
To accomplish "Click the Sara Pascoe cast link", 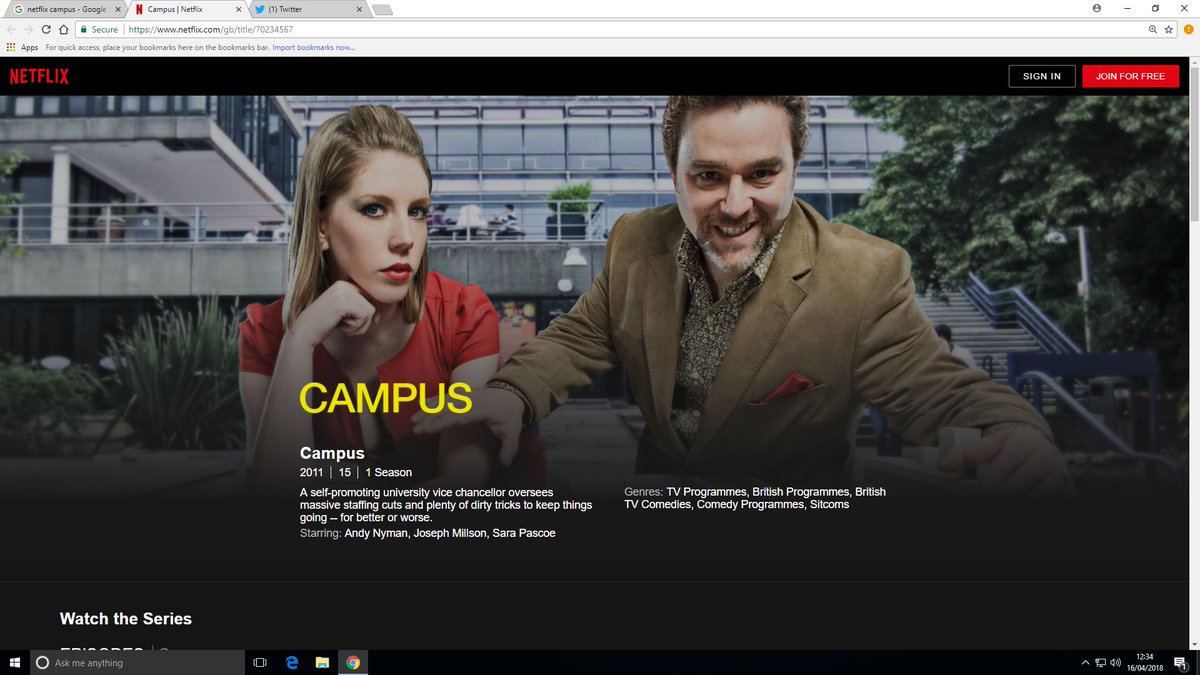I will pos(523,533).
